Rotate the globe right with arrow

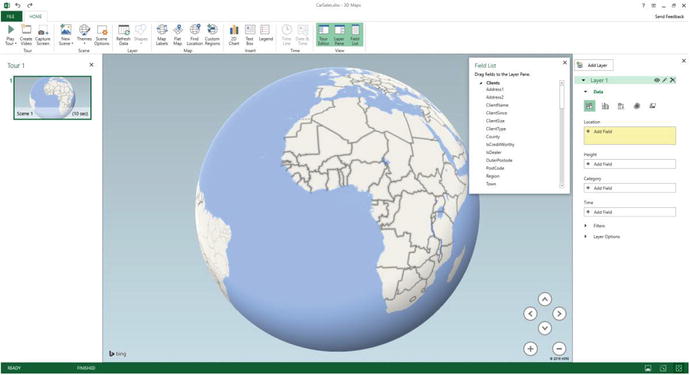coord(559,314)
